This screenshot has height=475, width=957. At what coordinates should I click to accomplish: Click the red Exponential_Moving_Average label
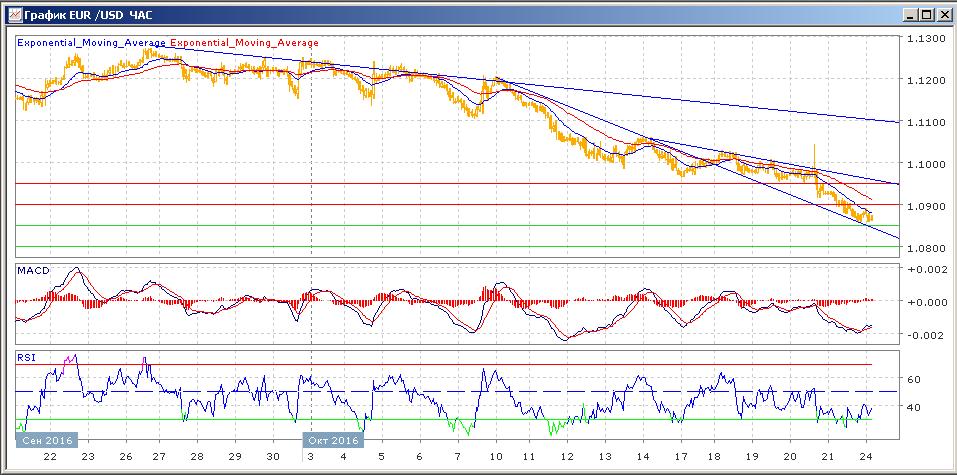[245, 43]
